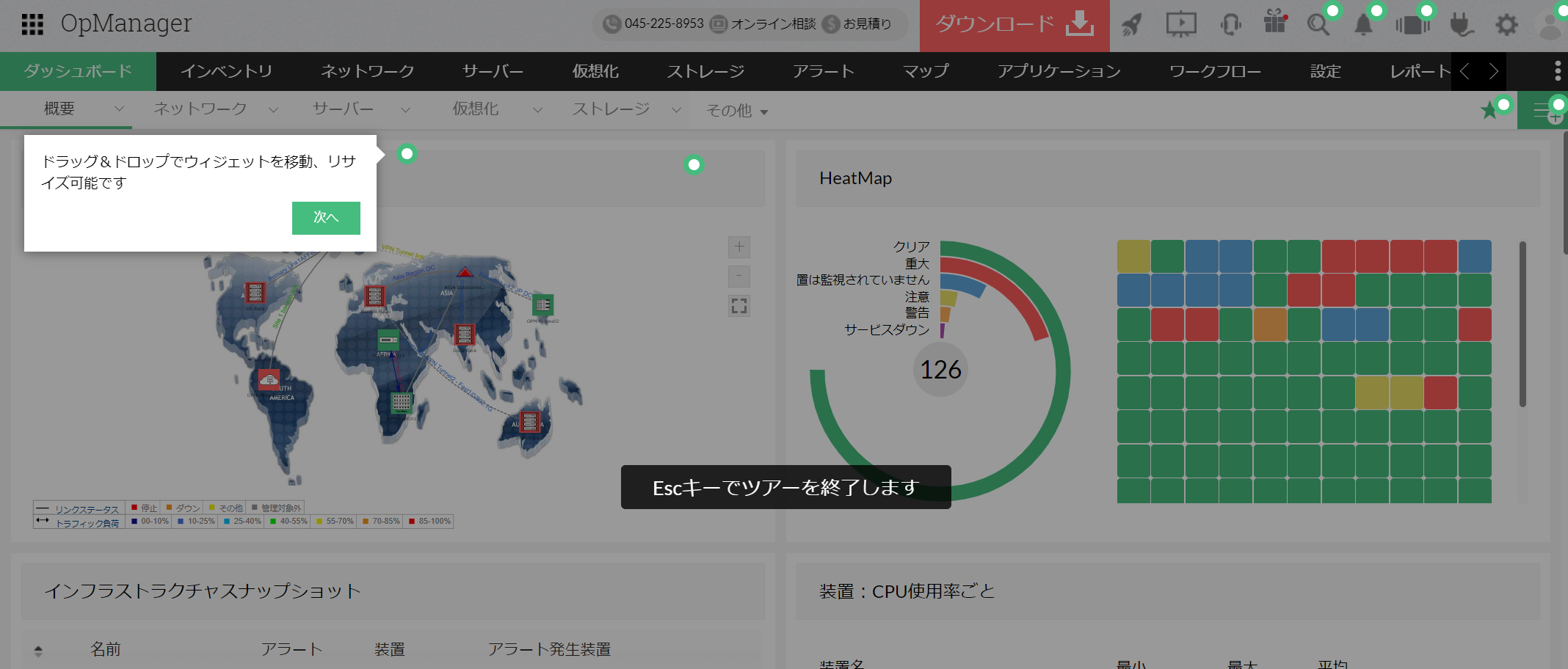
Task: Open the その他 dropdown
Action: [x=737, y=111]
